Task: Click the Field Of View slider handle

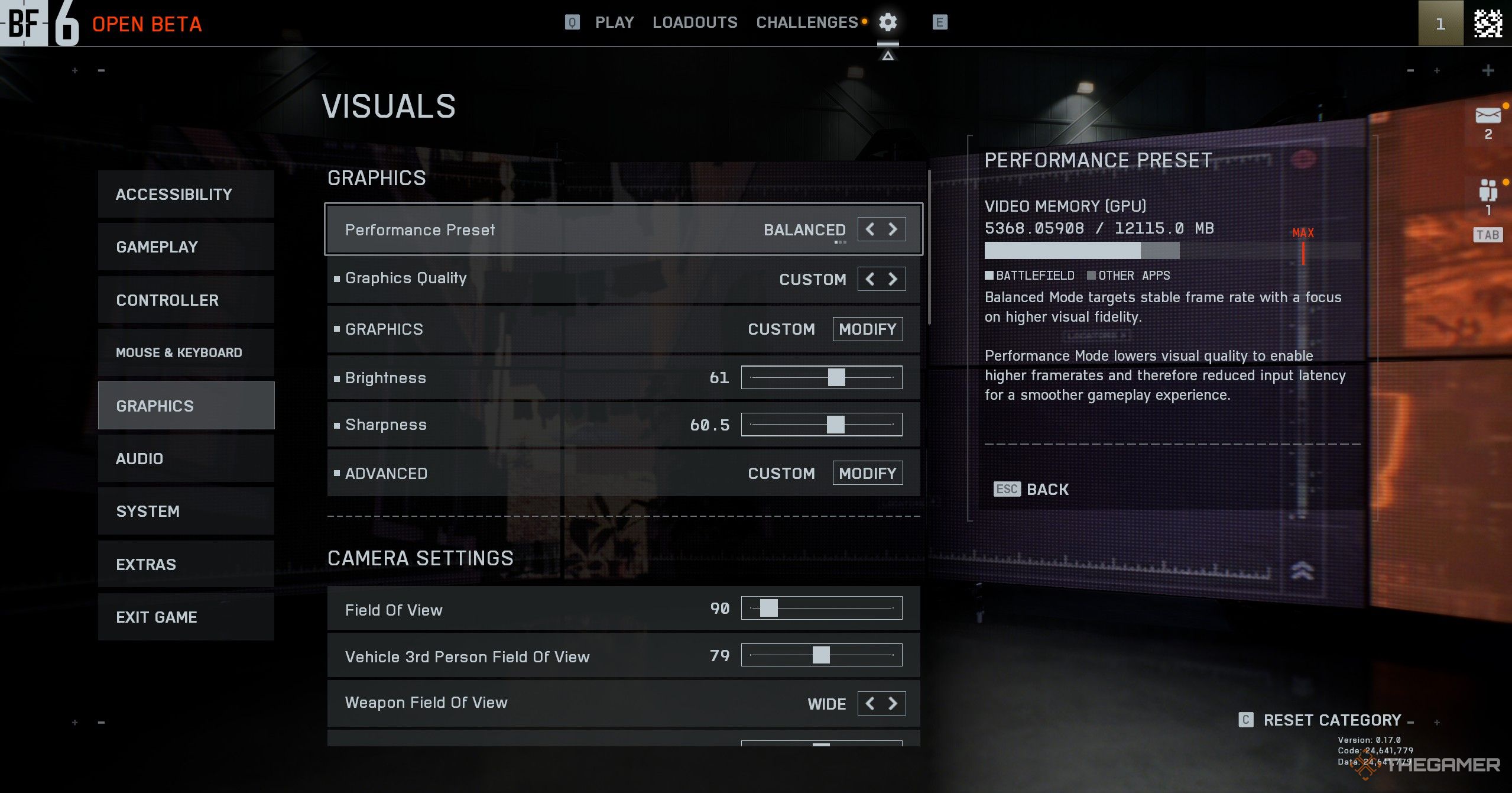Action: [768, 608]
